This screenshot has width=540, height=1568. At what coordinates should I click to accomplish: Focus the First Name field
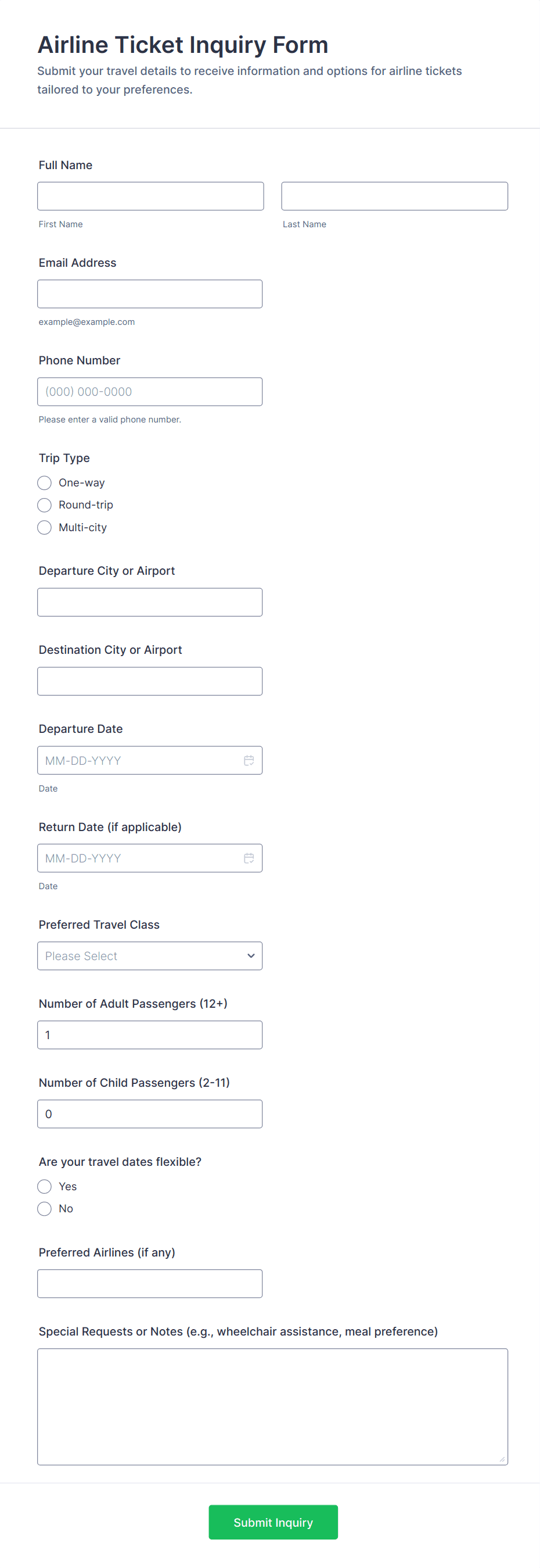pyautogui.click(x=150, y=196)
